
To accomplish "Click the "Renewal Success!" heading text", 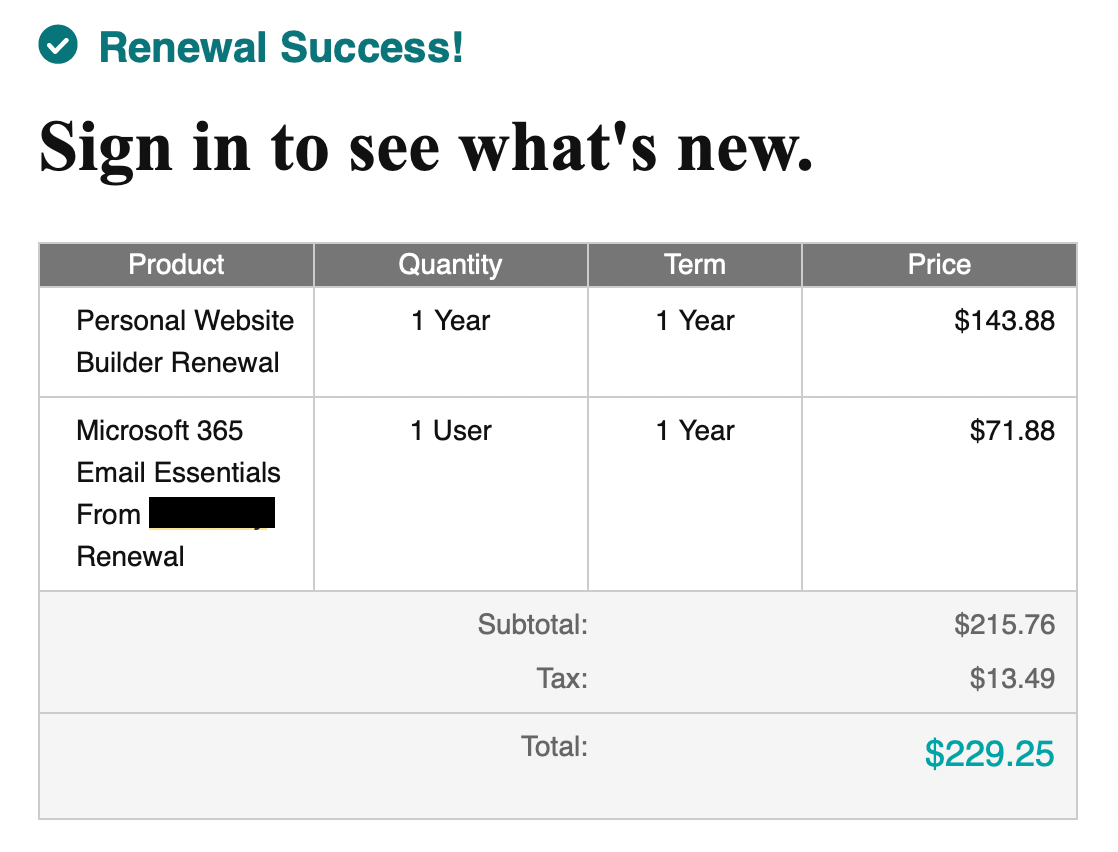I will tap(281, 47).
